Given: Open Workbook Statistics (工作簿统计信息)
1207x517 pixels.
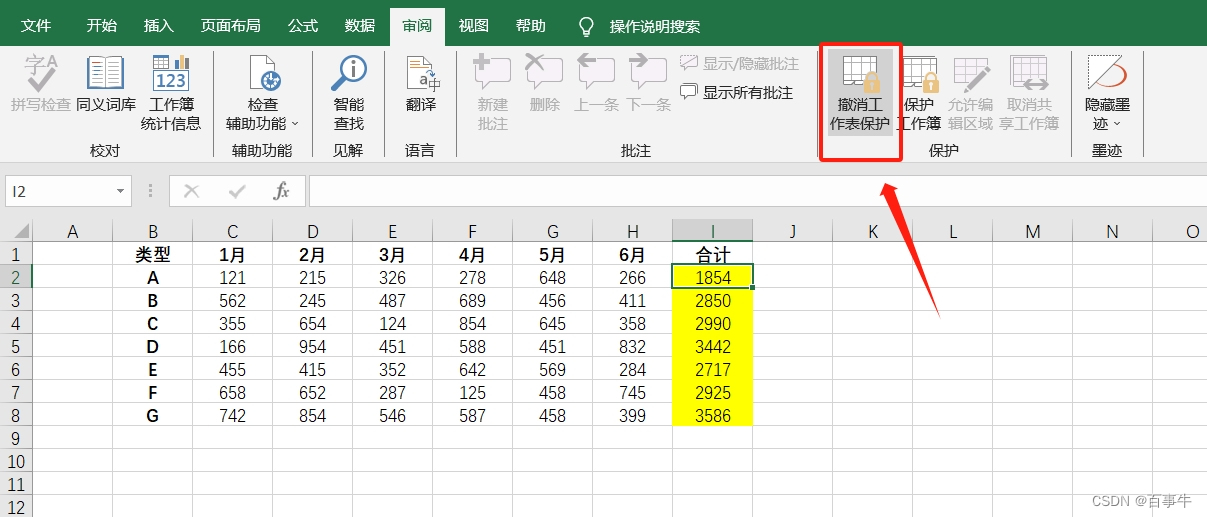Looking at the screenshot, I should [x=171, y=93].
